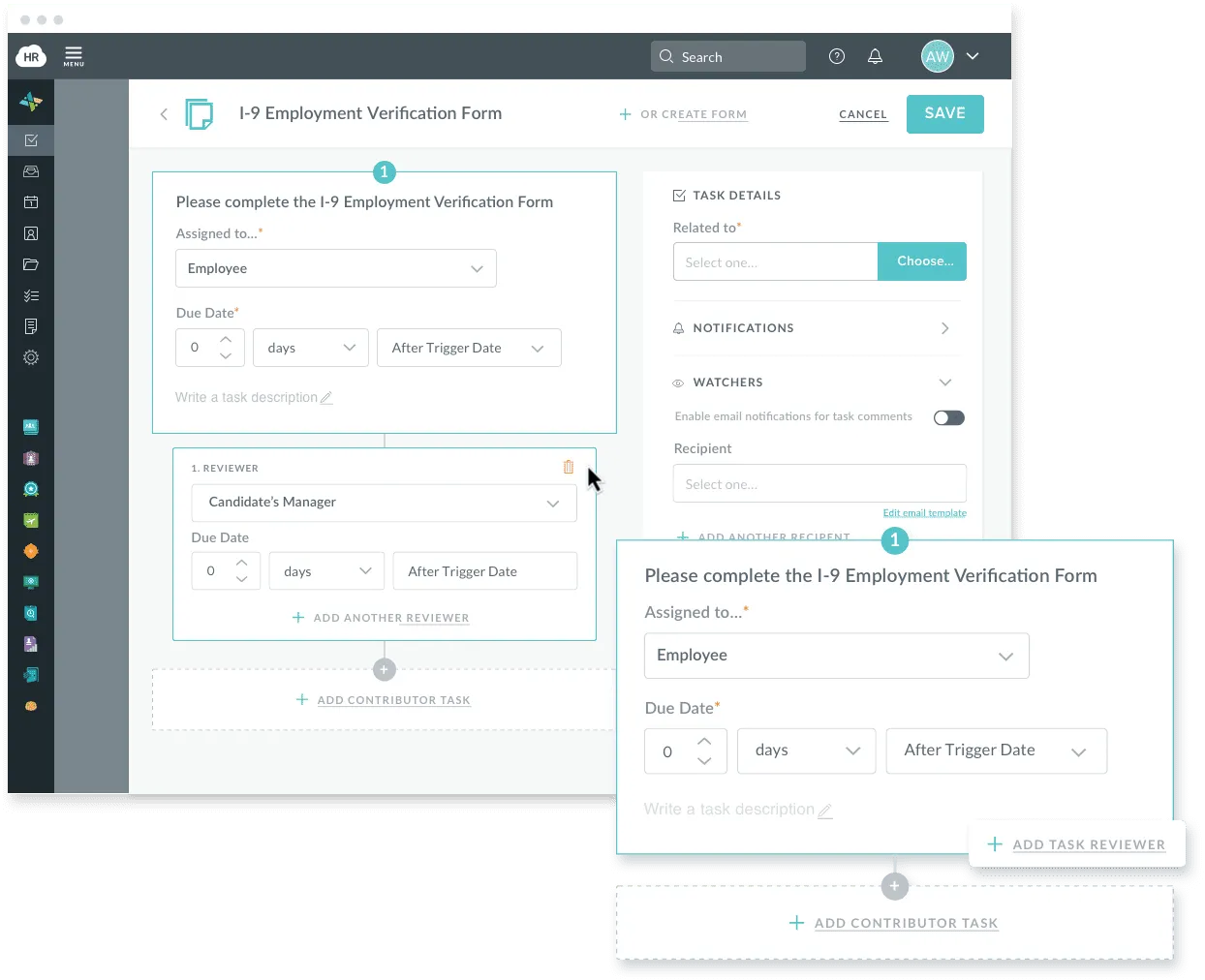Image resolution: width=1205 pixels, height=980 pixels.
Task: Open the calendar icon in sidebar
Action: (x=31, y=202)
